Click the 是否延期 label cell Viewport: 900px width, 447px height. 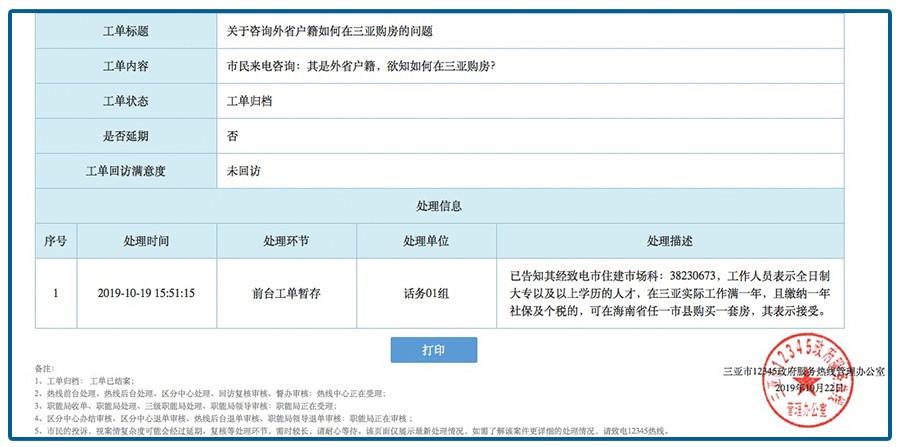pyautogui.click(x=126, y=137)
